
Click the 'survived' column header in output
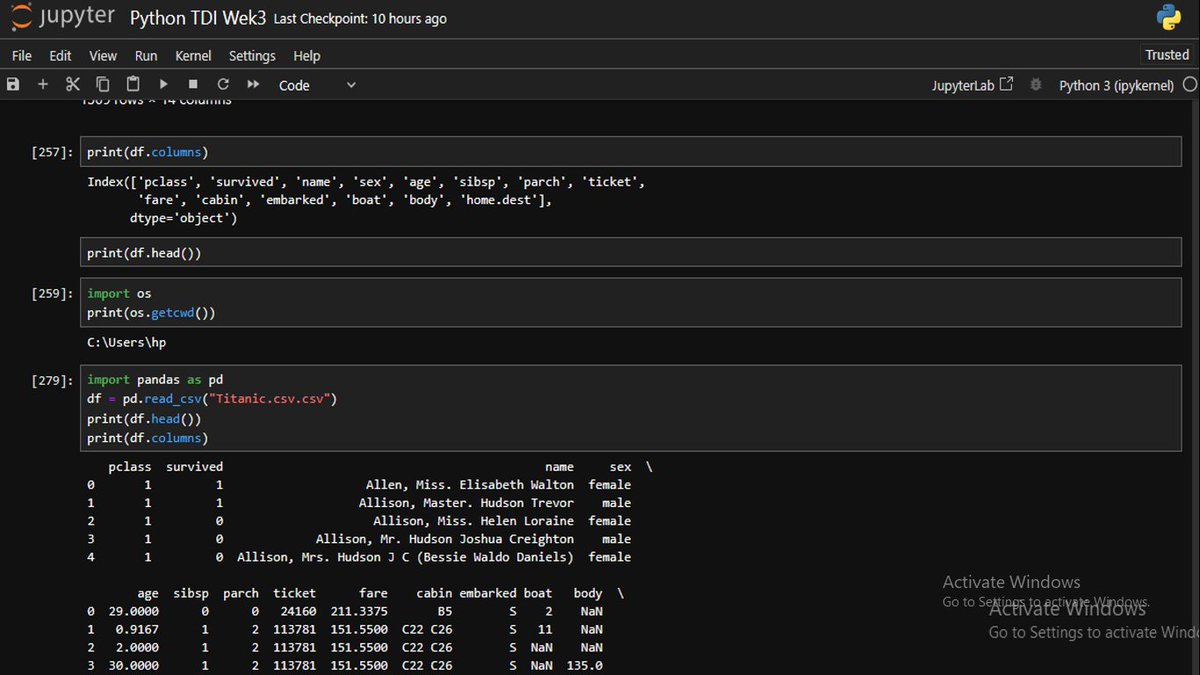(194, 467)
